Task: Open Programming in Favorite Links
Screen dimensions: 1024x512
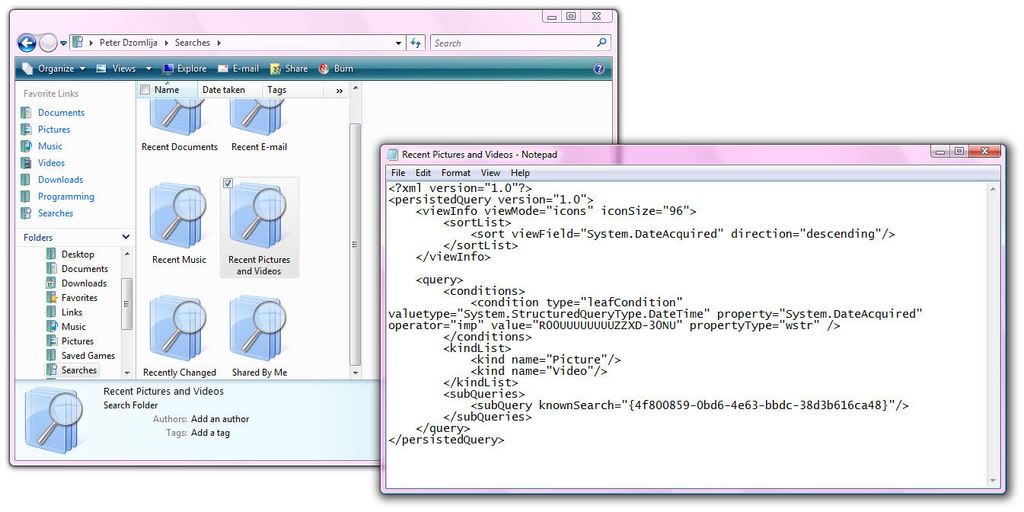Action: pos(66,197)
